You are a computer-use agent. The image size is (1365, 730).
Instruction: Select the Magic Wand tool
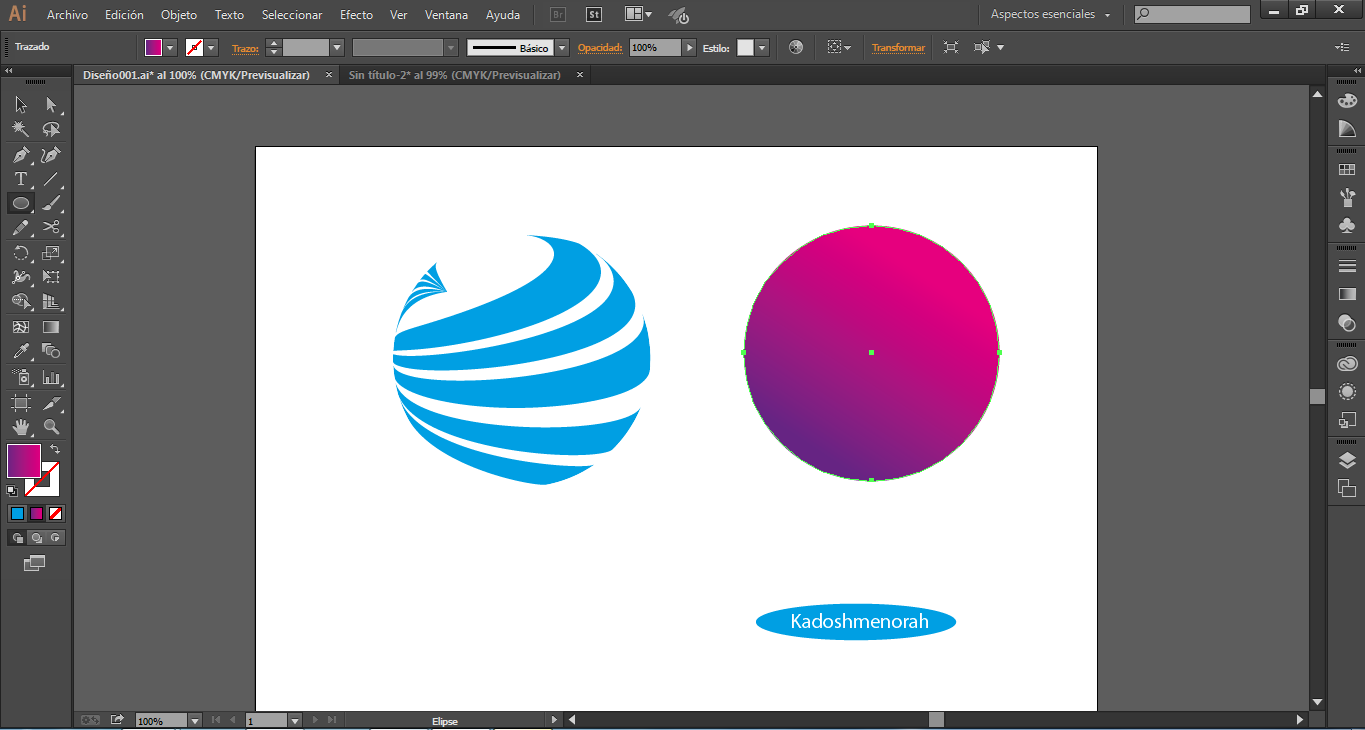[x=21, y=129]
